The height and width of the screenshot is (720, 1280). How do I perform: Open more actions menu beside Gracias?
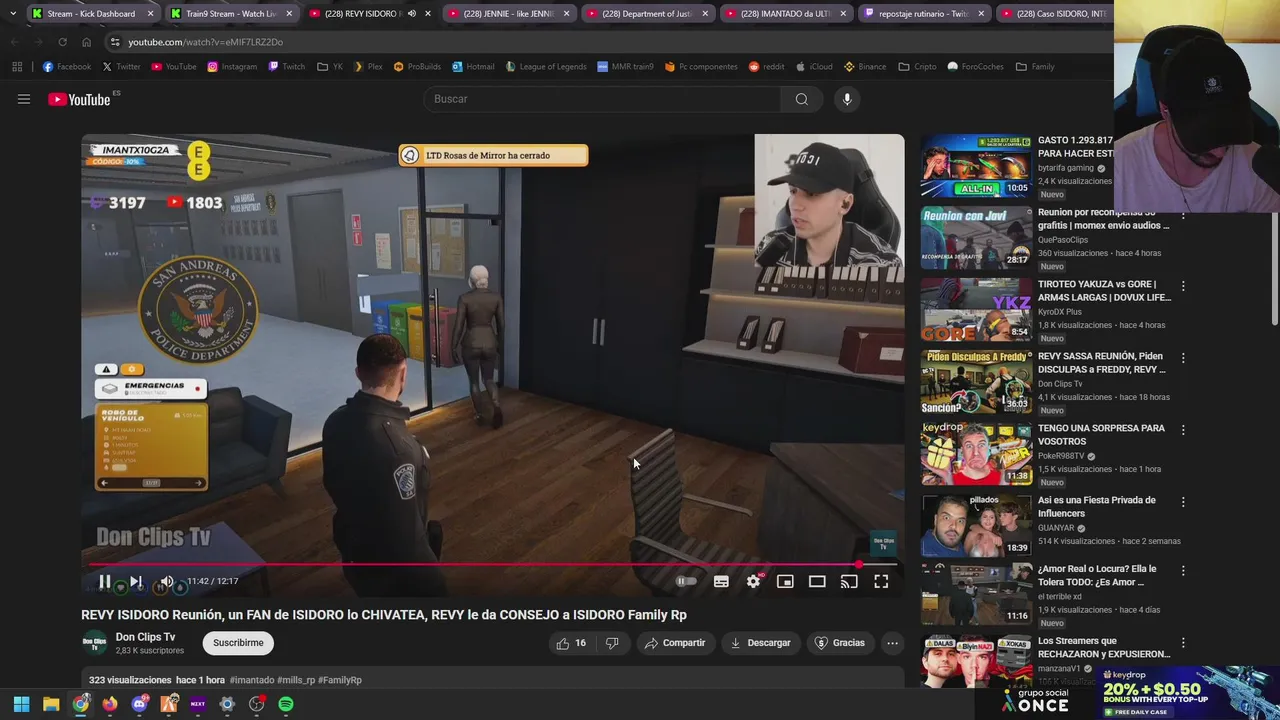[x=892, y=643]
